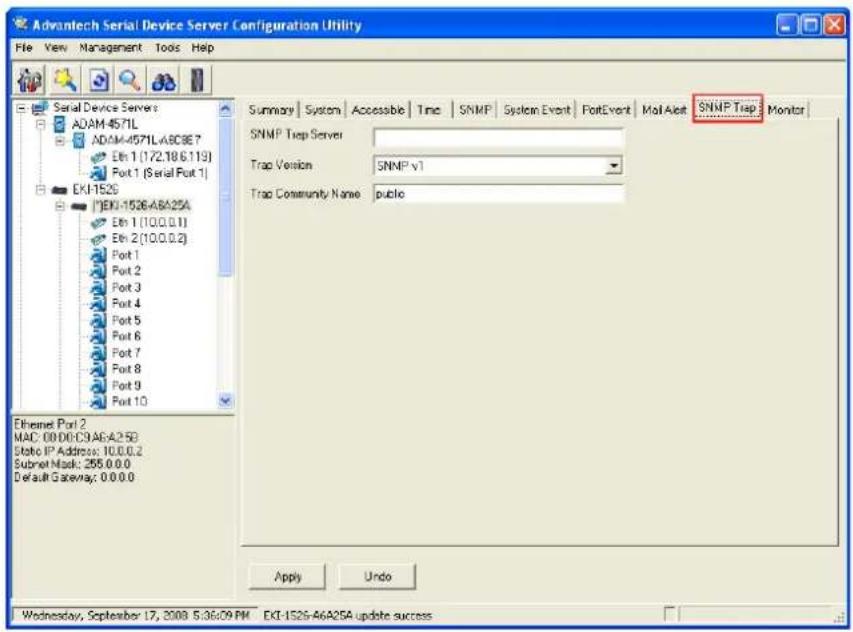Click the Undo button
Screen dimensions: 853x632
[378, 577]
